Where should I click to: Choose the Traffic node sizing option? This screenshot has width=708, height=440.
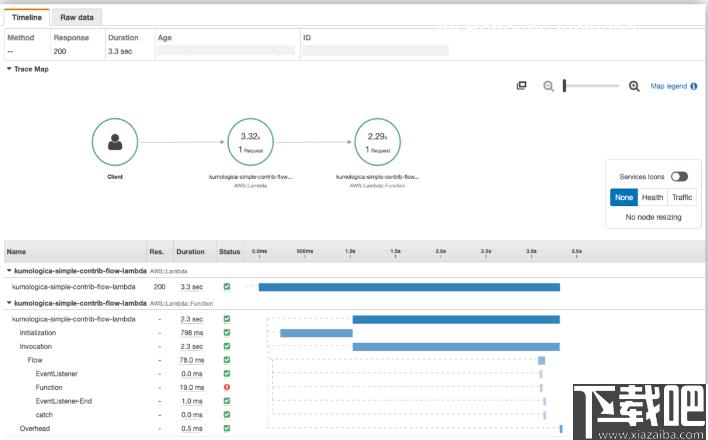[682, 197]
